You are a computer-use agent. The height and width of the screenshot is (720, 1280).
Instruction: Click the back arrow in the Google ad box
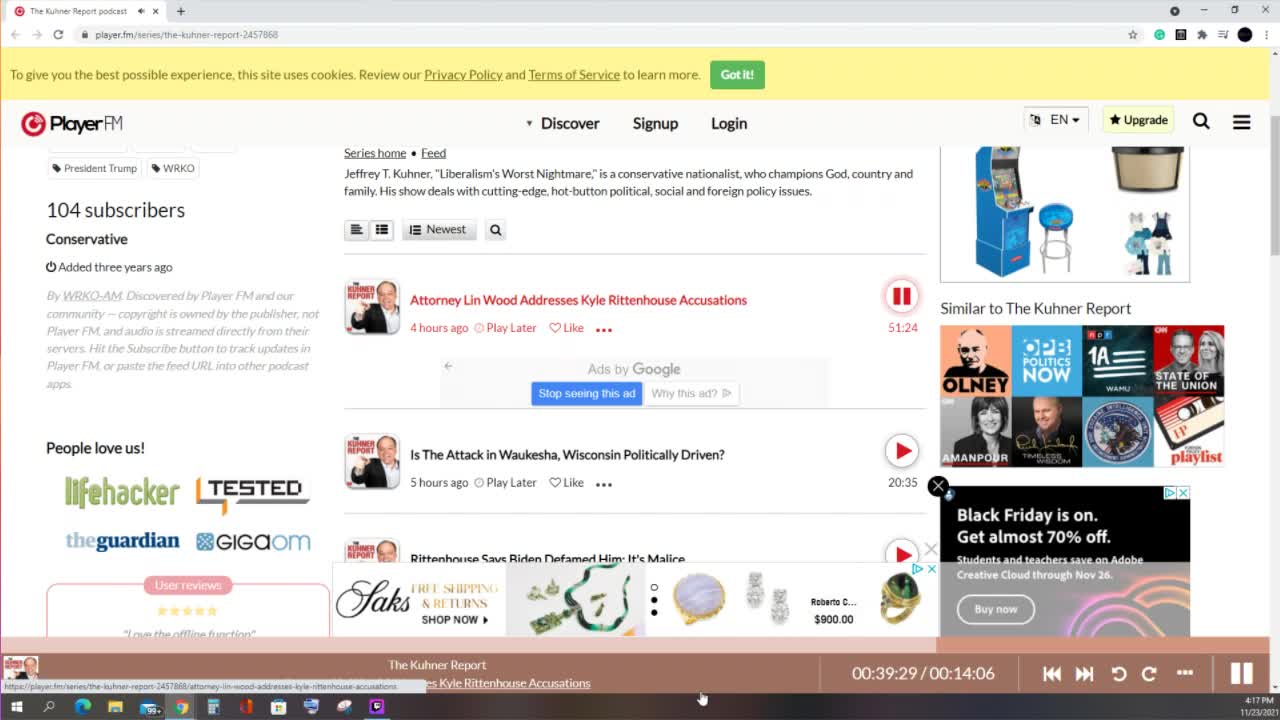(x=448, y=366)
